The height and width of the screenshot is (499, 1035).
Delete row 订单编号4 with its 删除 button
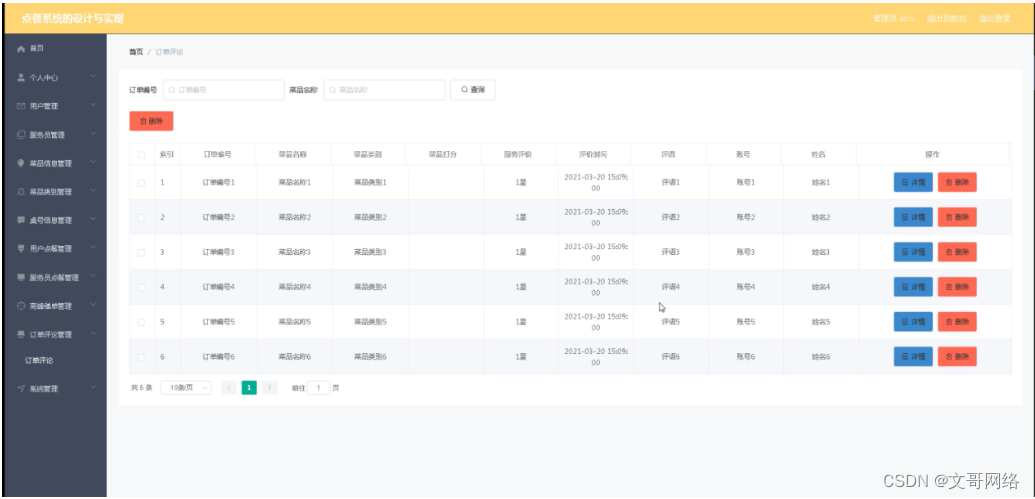tap(957, 287)
